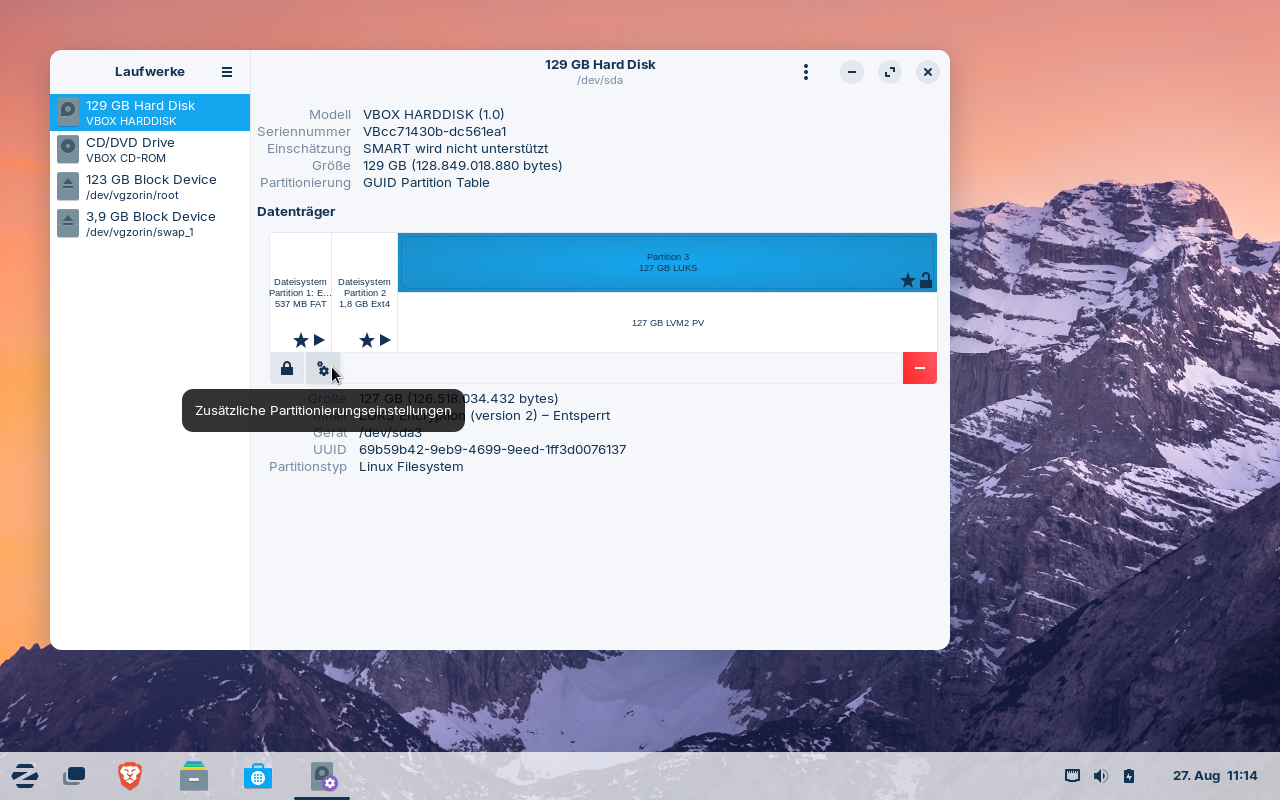This screenshot has height=800, width=1280.
Task: Close the Disks window
Action: [928, 72]
